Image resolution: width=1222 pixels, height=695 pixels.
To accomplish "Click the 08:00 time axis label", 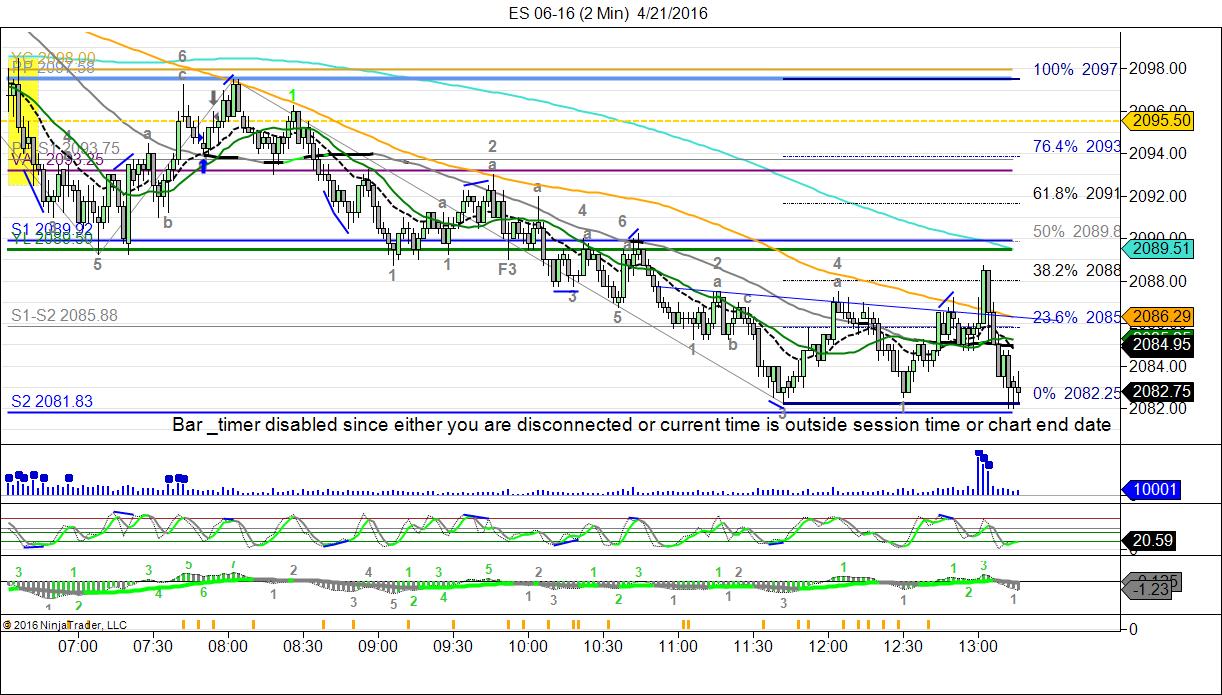I will 228,646.
